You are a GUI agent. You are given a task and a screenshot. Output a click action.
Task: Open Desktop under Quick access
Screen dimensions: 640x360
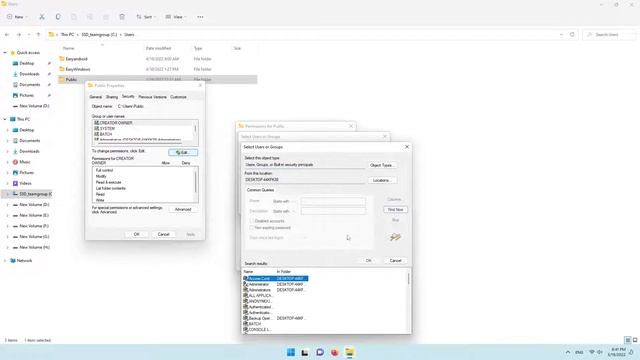[27, 63]
